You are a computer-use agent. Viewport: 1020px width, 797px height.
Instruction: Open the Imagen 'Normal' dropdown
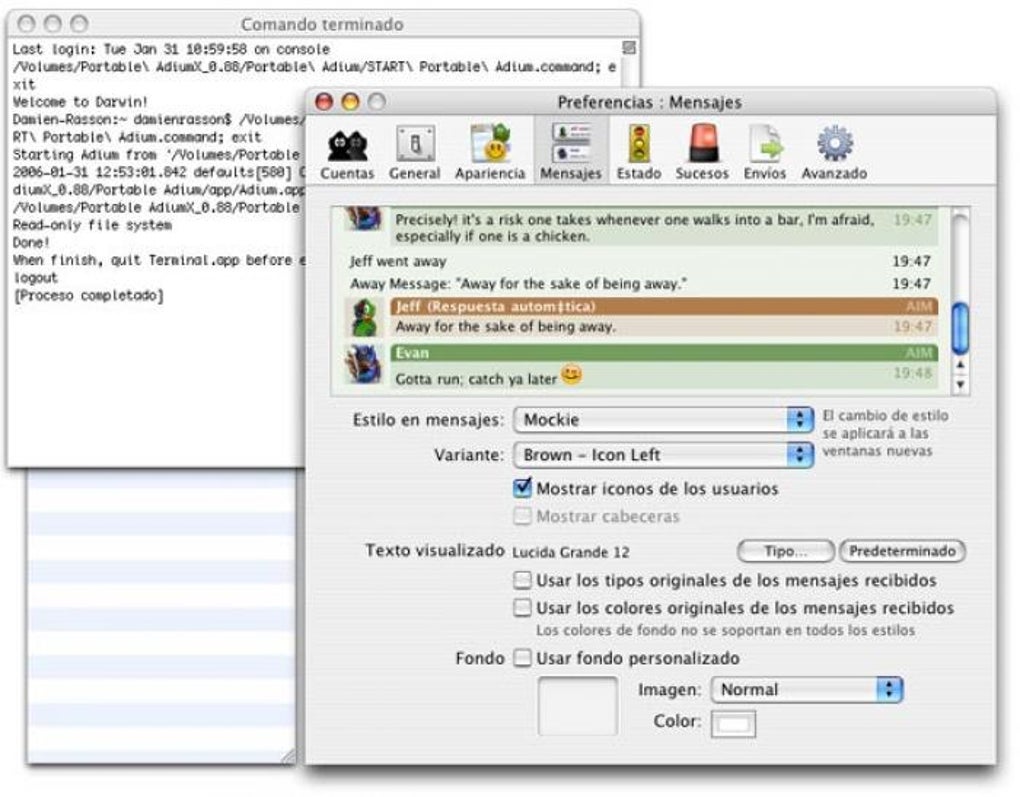(807, 690)
